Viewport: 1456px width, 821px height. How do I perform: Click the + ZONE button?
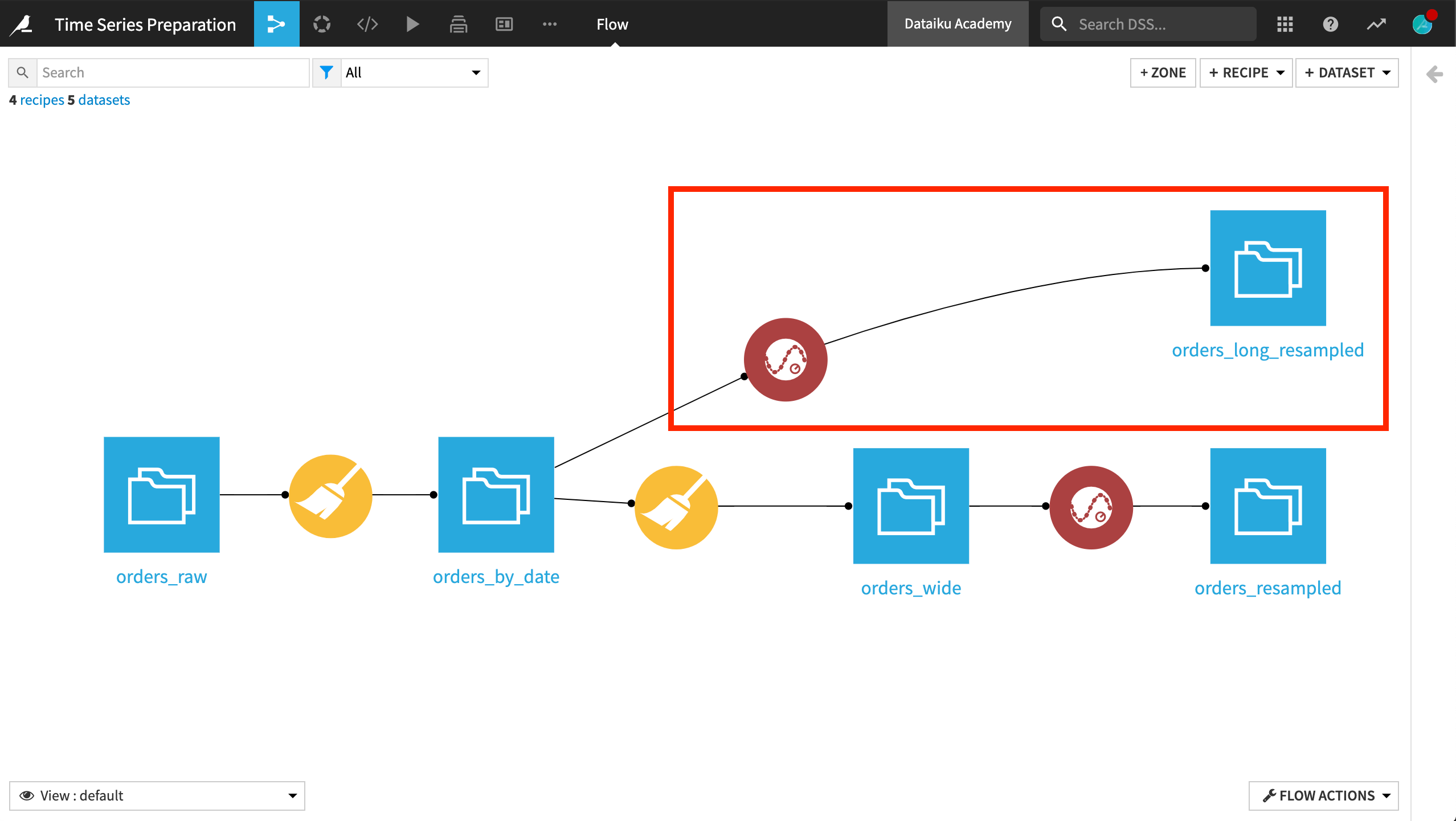[1163, 73]
